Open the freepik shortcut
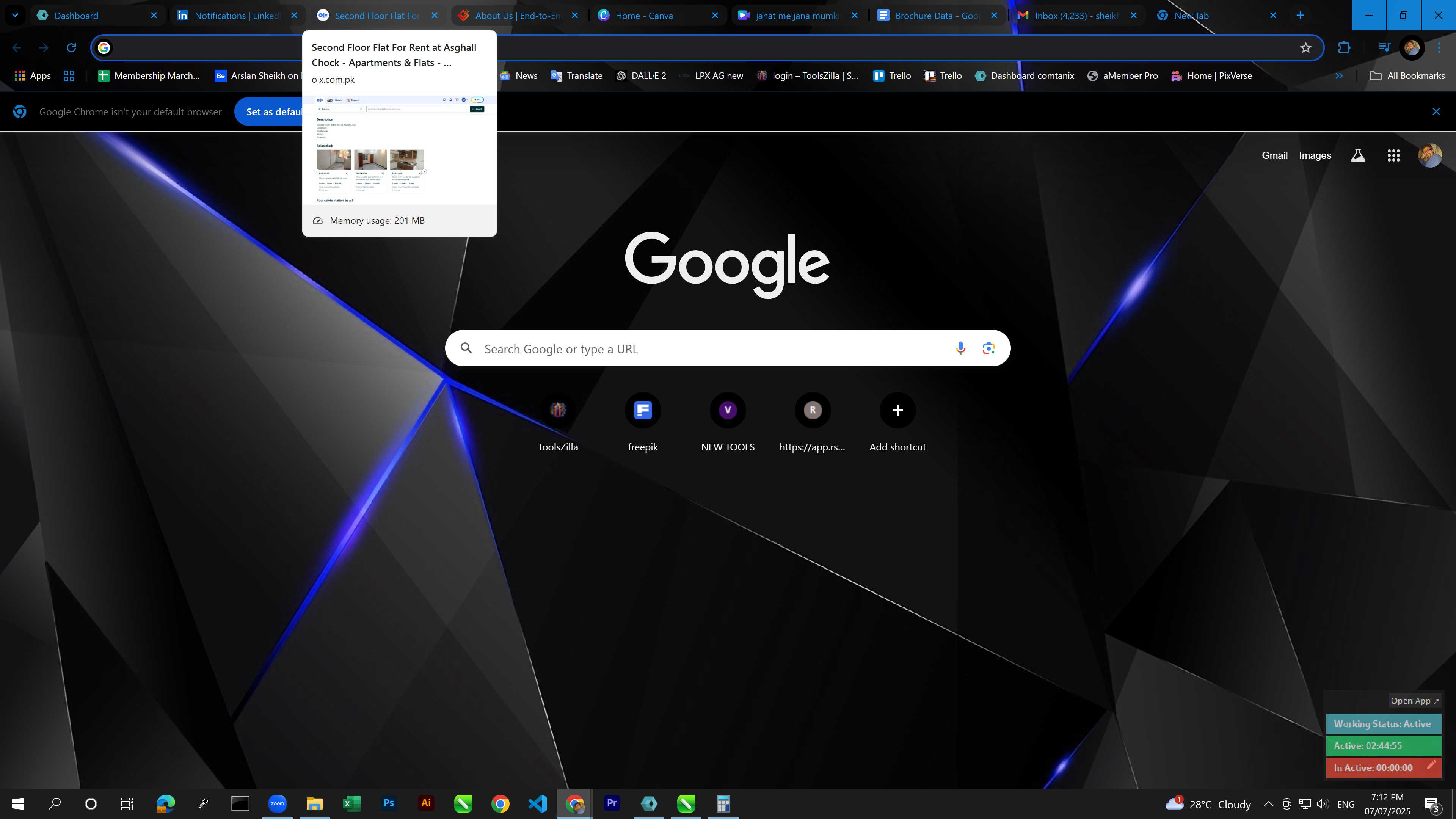This screenshot has height=819, width=1456. [x=643, y=422]
